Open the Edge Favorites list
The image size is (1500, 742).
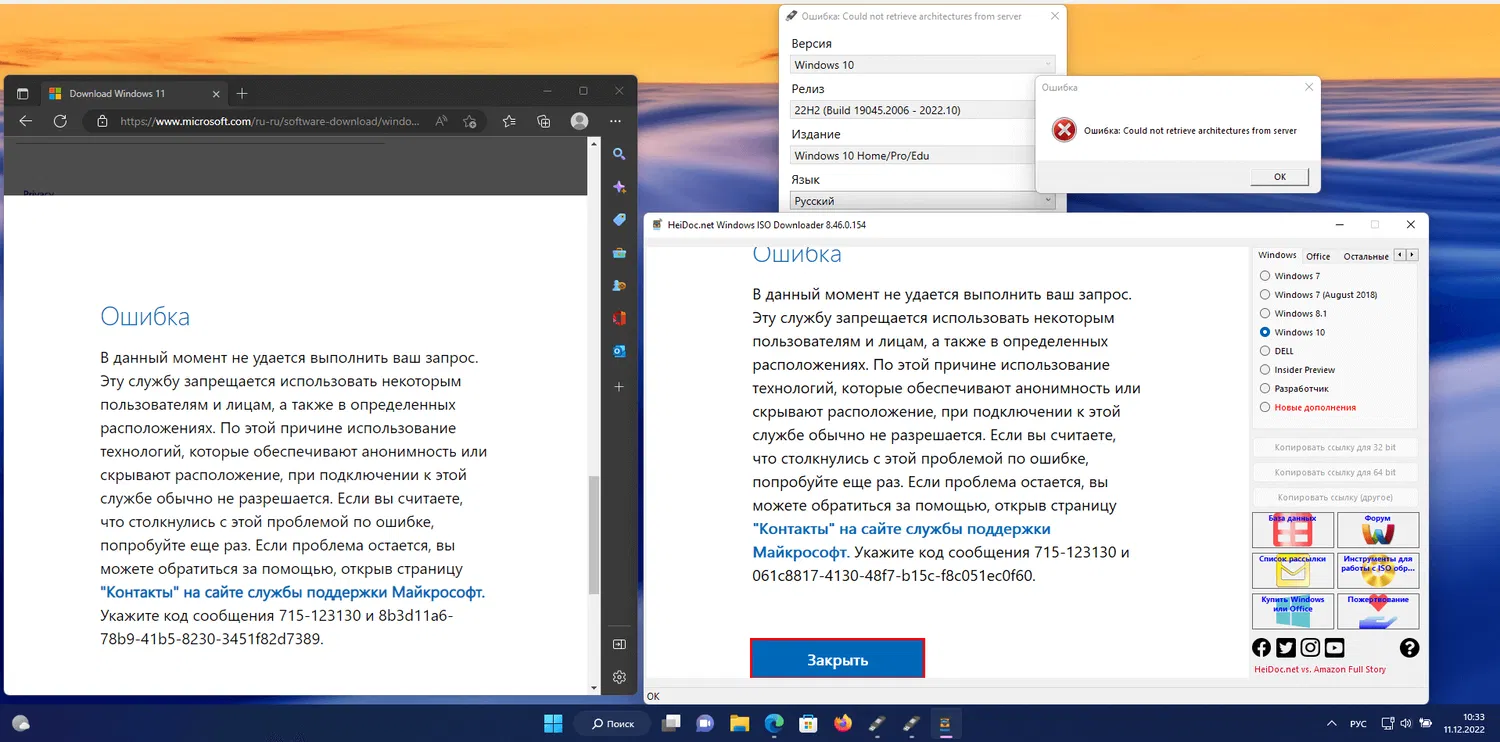click(x=510, y=121)
